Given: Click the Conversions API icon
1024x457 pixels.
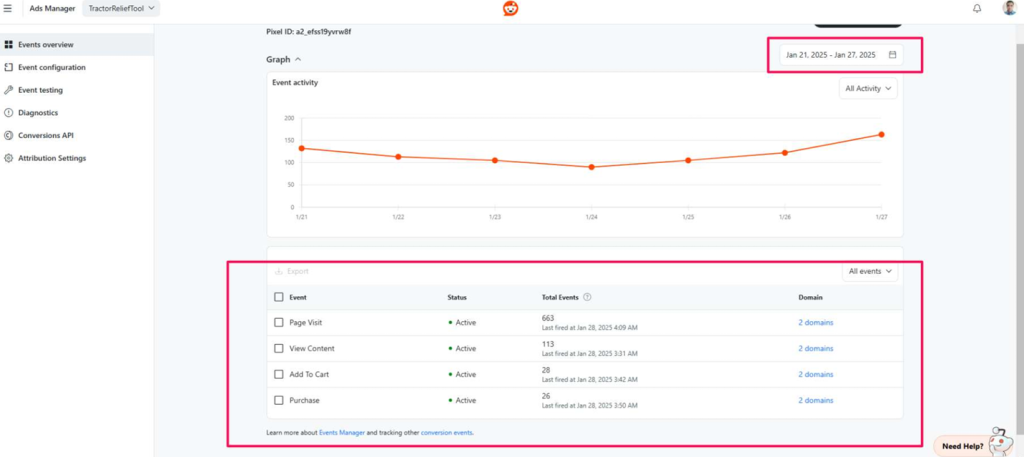Looking at the screenshot, I should pyautogui.click(x=8, y=135).
